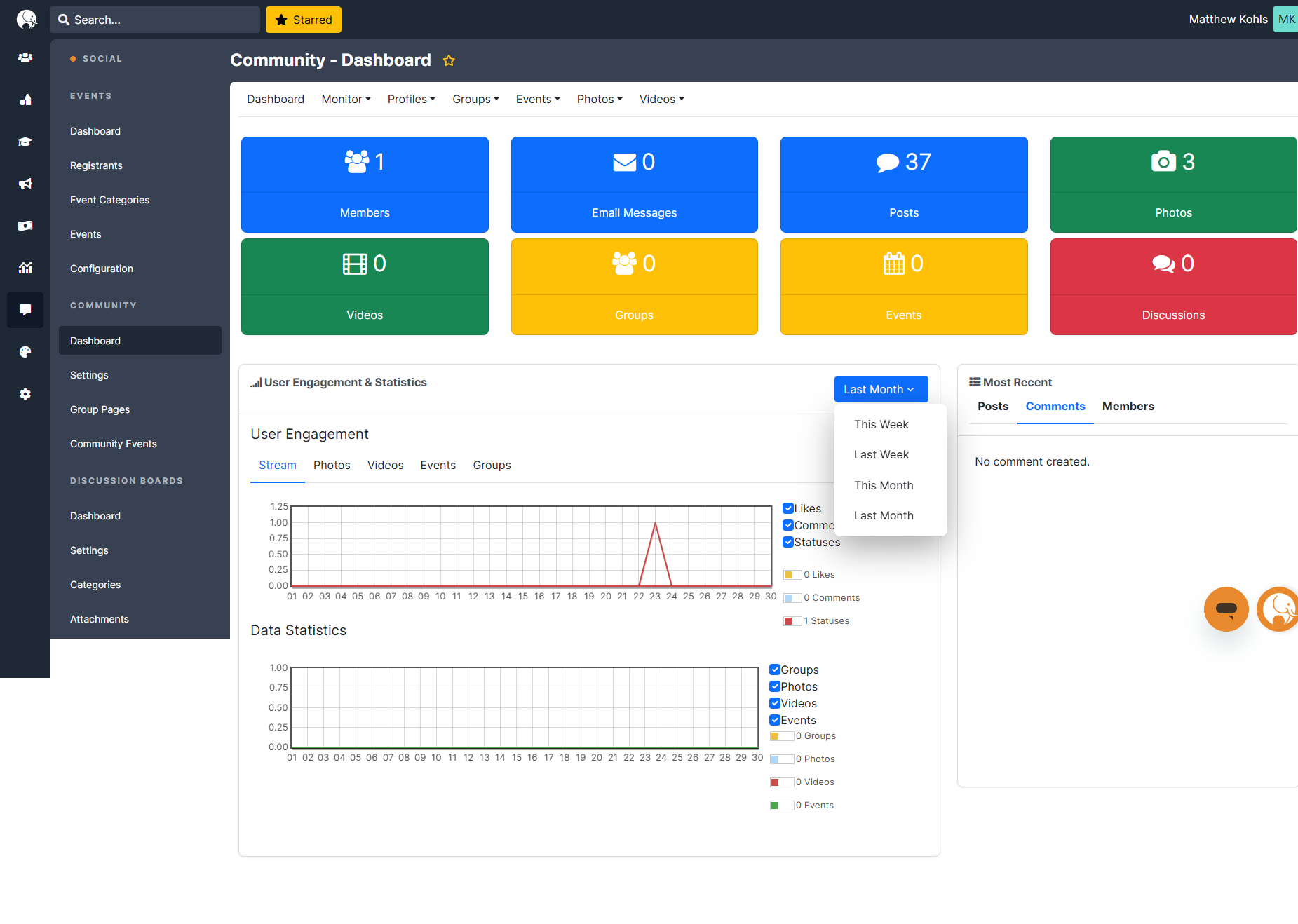Open Group Pages in the sidebar

[x=100, y=409]
